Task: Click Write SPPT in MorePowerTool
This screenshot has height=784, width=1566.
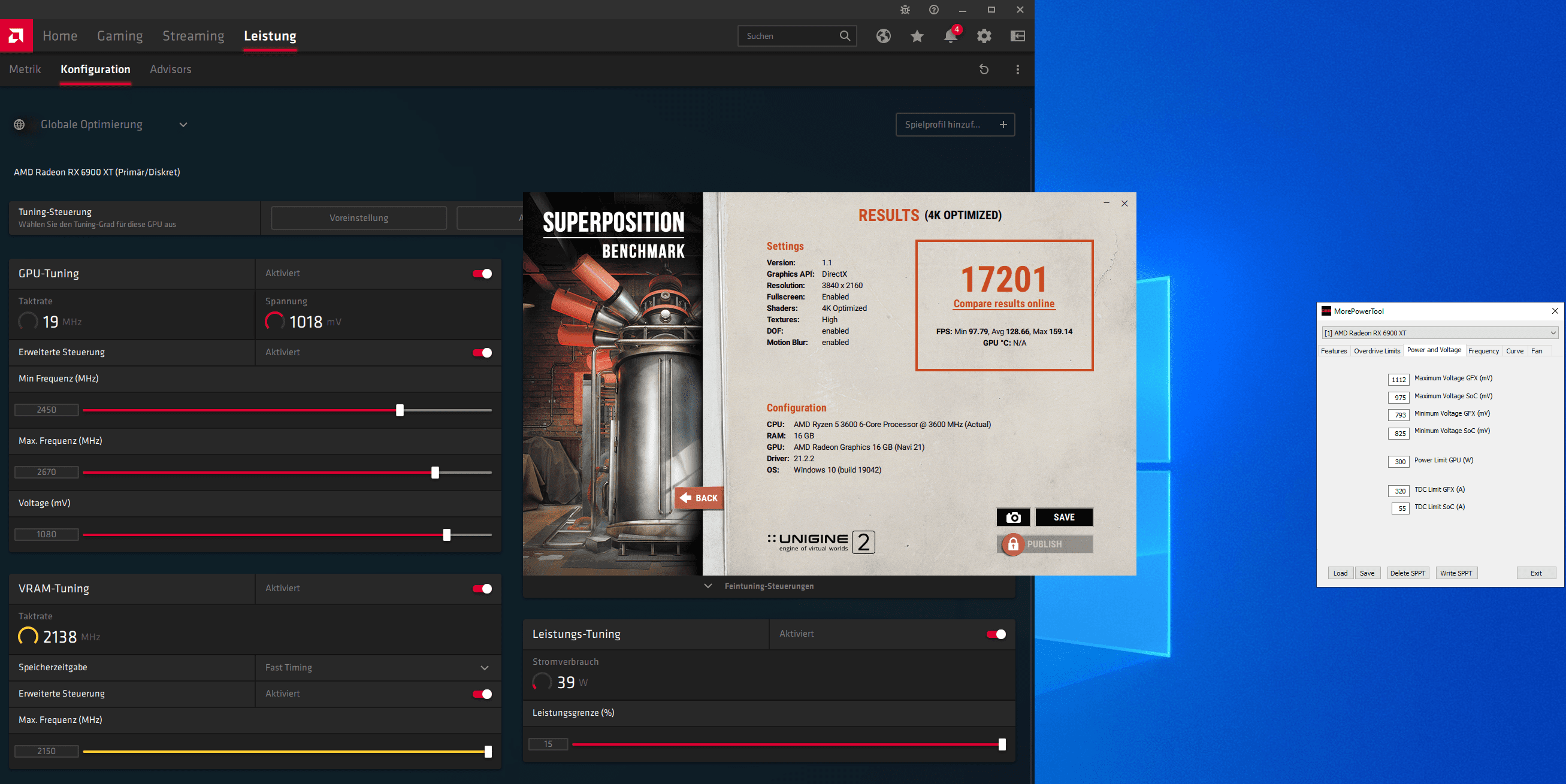Action: [x=1456, y=573]
